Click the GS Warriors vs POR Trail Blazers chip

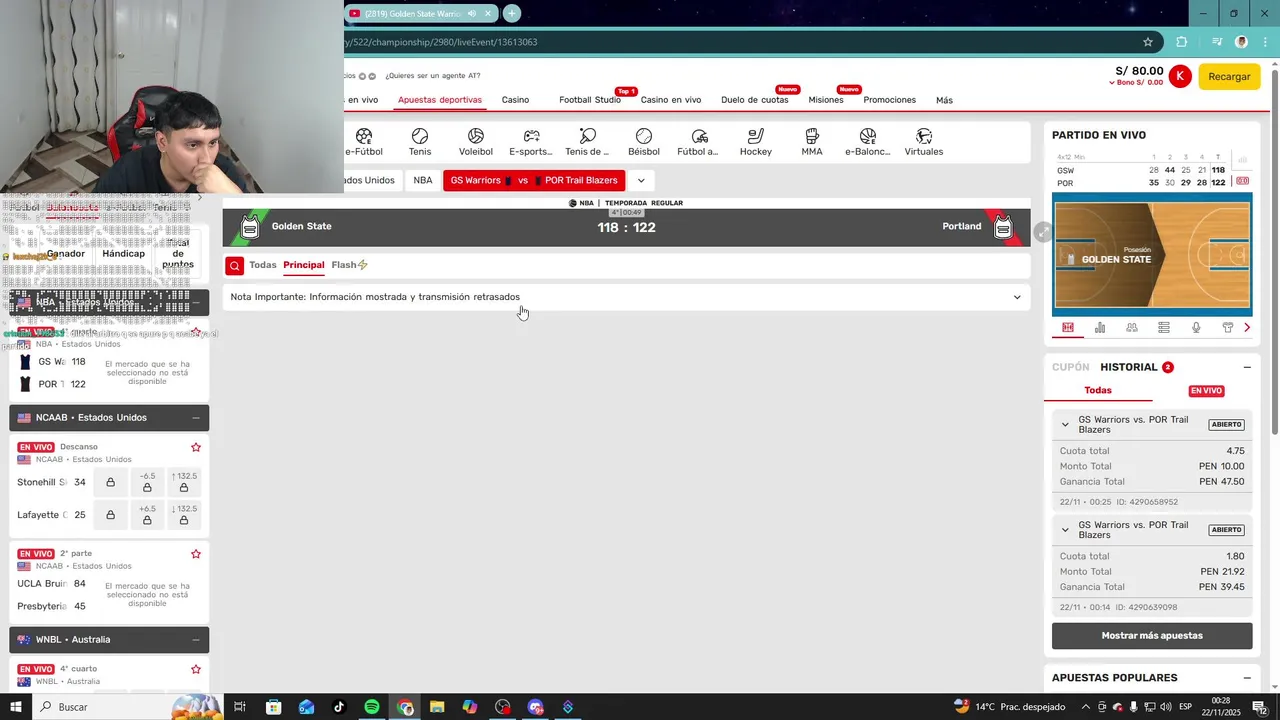click(x=534, y=181)
